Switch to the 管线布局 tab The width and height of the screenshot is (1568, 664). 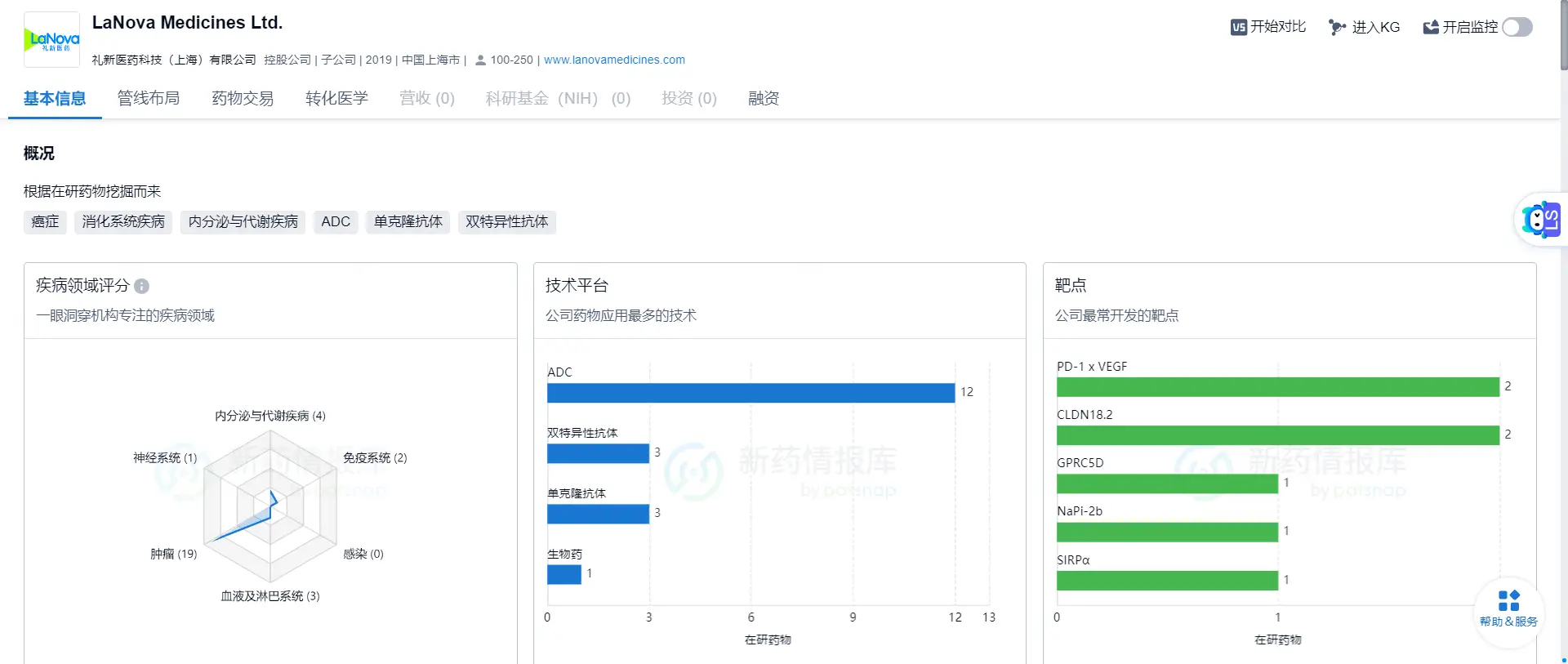pyautogui.click(x=149, y=98)
